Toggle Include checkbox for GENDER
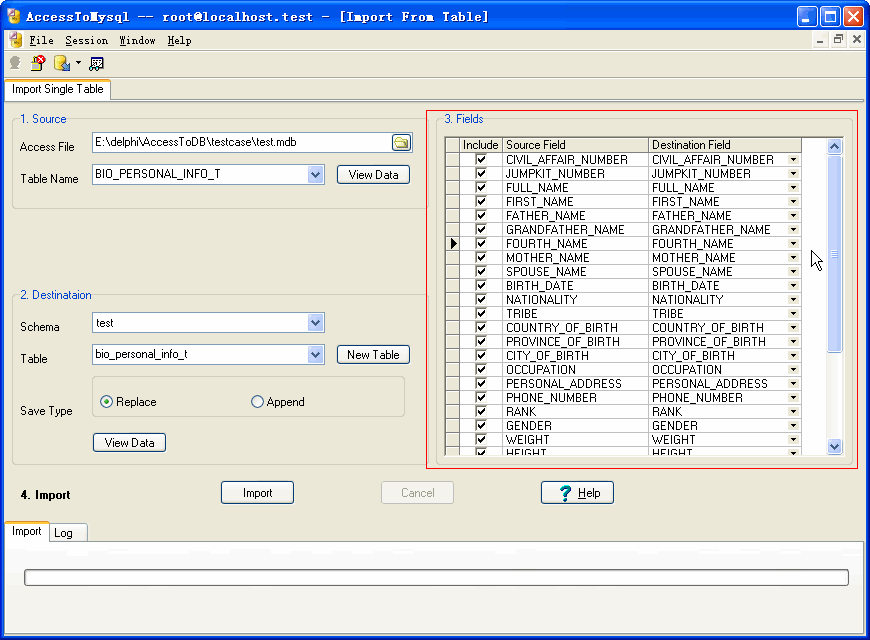The image size is (870, 640). 481,425
